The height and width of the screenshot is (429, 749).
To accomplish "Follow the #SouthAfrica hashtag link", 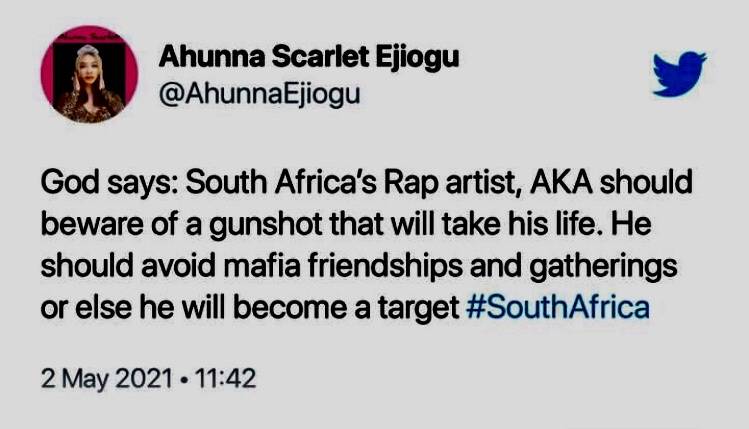I will point(557,308).
